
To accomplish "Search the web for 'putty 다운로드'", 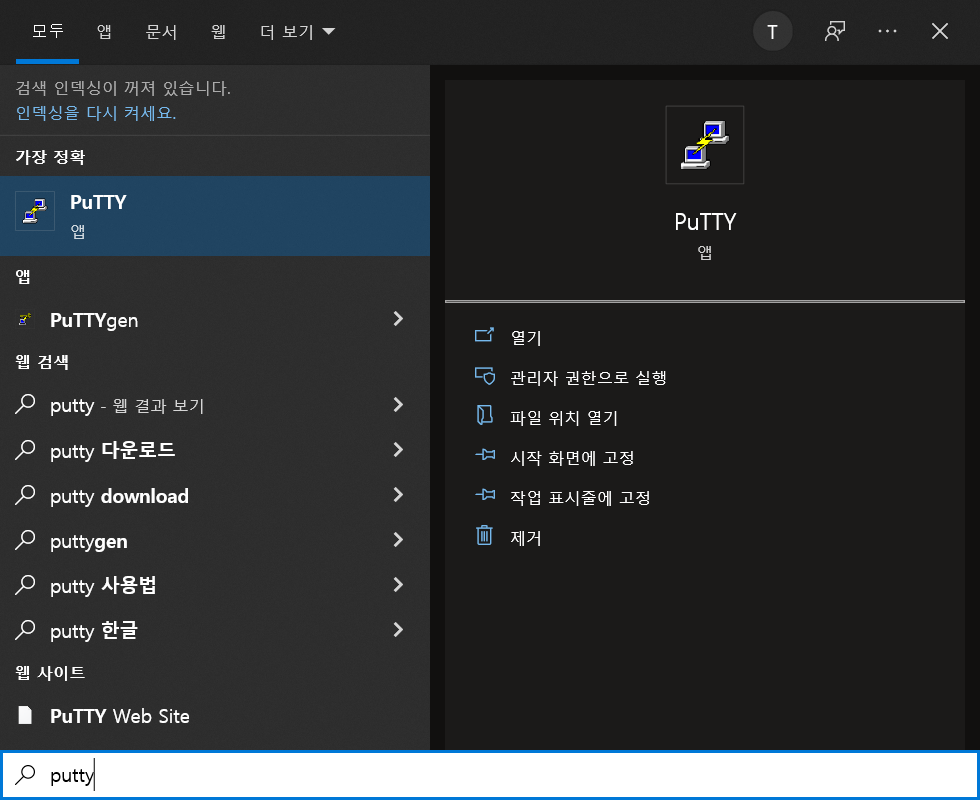I will pyautogui.click(x=214, y=450).
